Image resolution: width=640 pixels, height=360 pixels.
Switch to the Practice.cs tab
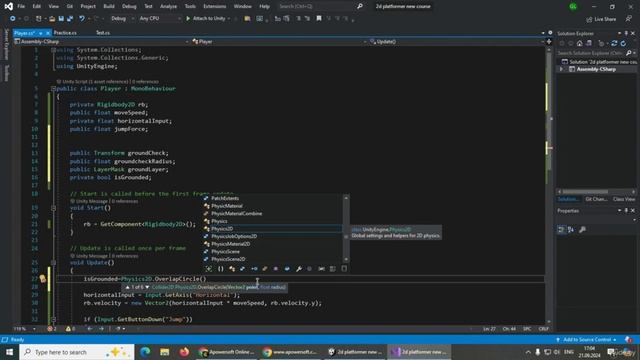click(x=65, y=33)
